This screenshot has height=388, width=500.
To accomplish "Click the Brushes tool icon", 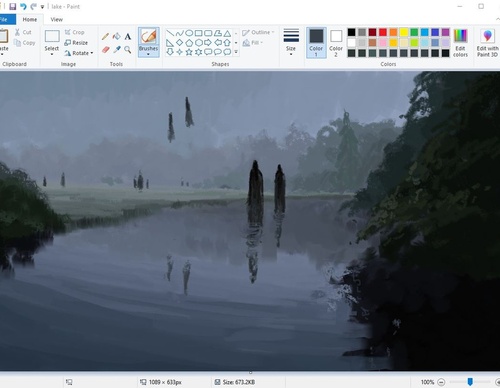I will click(x=148, y=36).
